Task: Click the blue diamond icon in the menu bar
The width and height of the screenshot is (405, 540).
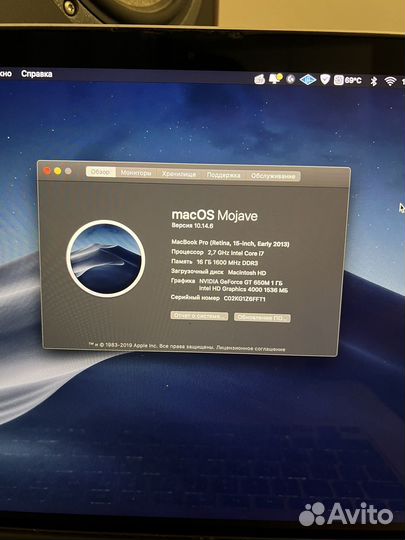Action: [308, 80]
